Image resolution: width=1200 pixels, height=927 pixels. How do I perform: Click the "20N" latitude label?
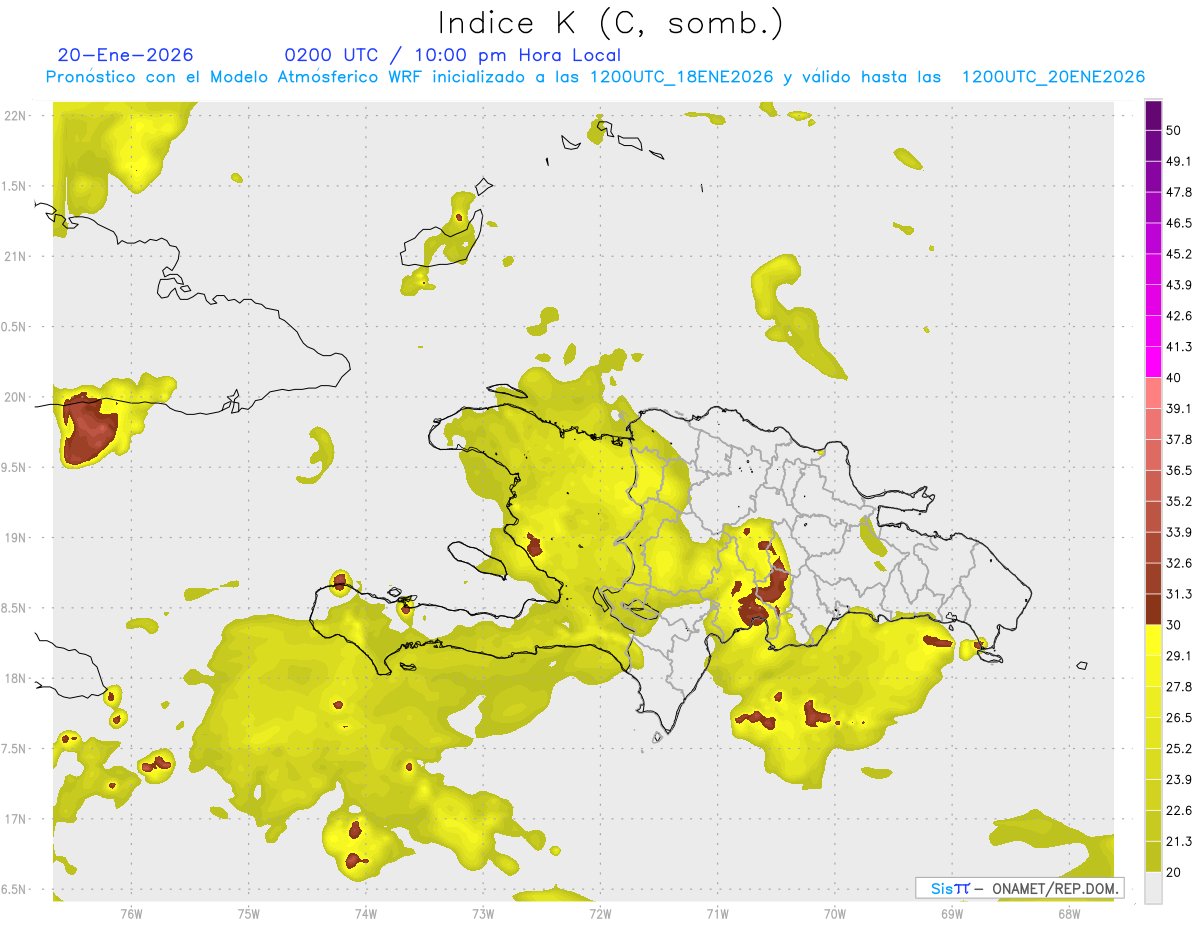pos(16,397)
